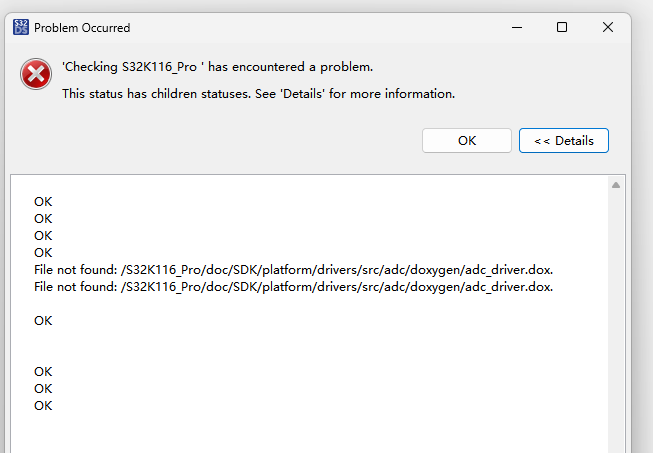653x453 pixels.
Task: Select the second "File not found" adc_driver.dox line
Action: click(x=293, y=287)
